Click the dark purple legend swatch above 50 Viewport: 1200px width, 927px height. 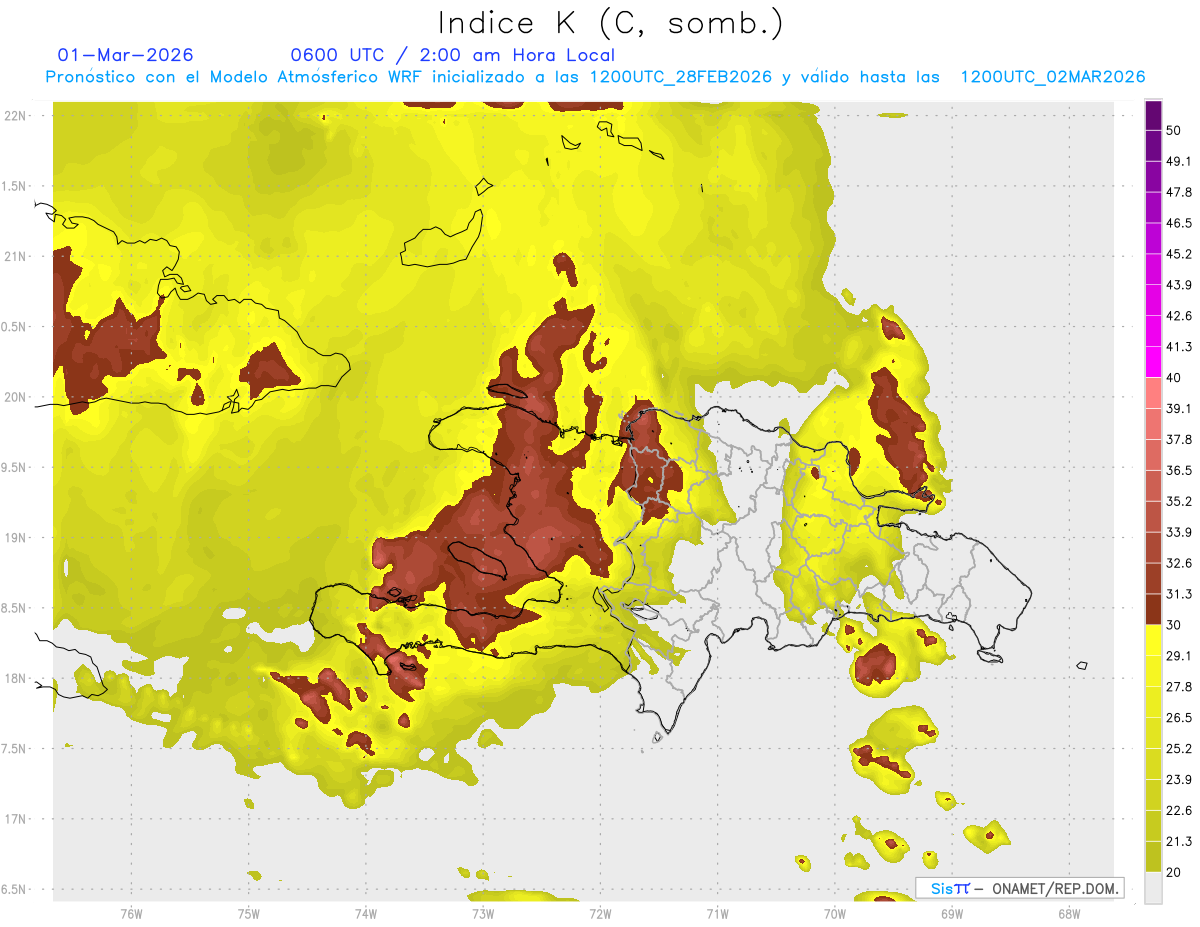coord(1154,115)
